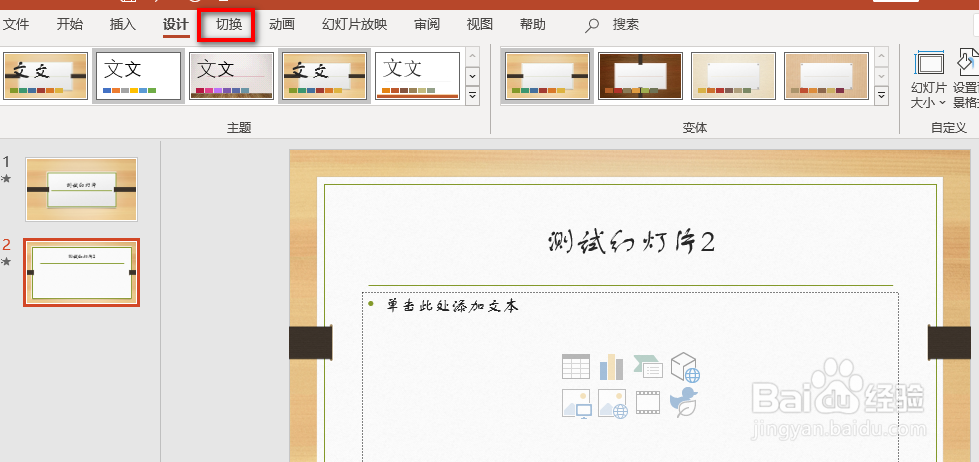Open the 审阅 ribbon tab
The image size is (979, 462).
(427, 25)
